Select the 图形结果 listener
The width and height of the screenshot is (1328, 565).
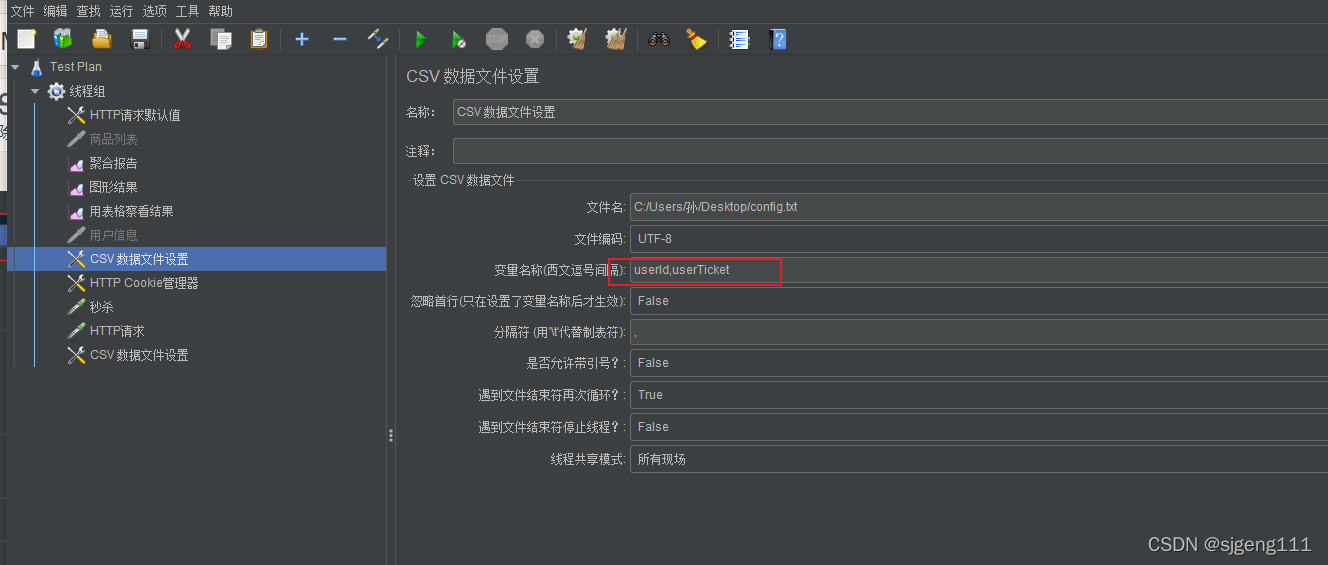pyautogui.click(x=113, y=187)
